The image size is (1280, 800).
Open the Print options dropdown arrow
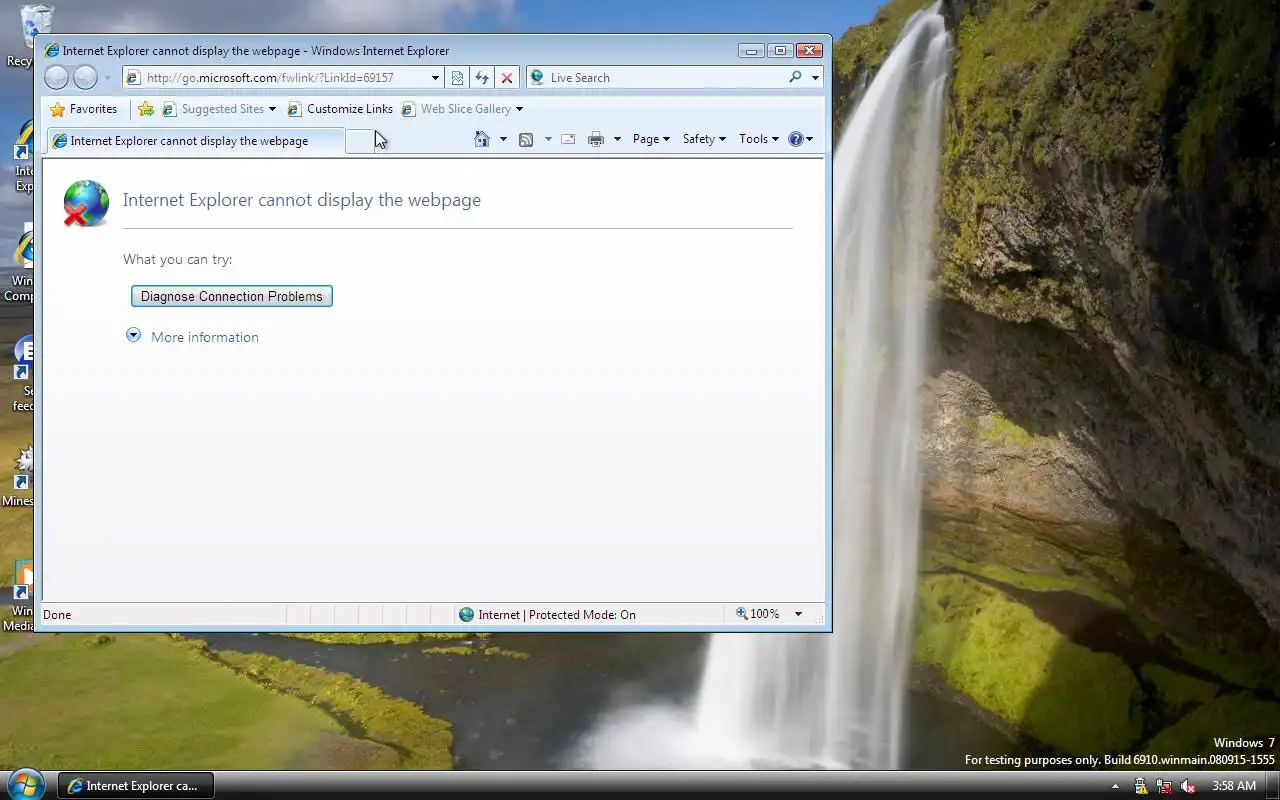point(617,139)
